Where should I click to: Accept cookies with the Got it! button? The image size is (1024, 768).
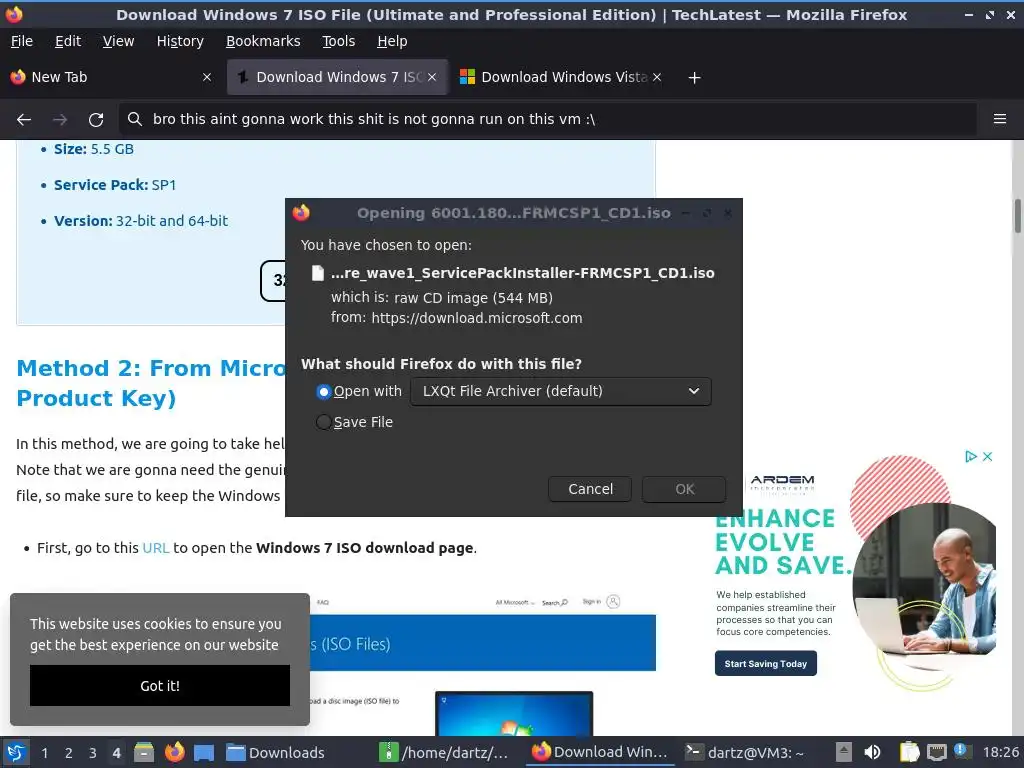pos(160,686)
